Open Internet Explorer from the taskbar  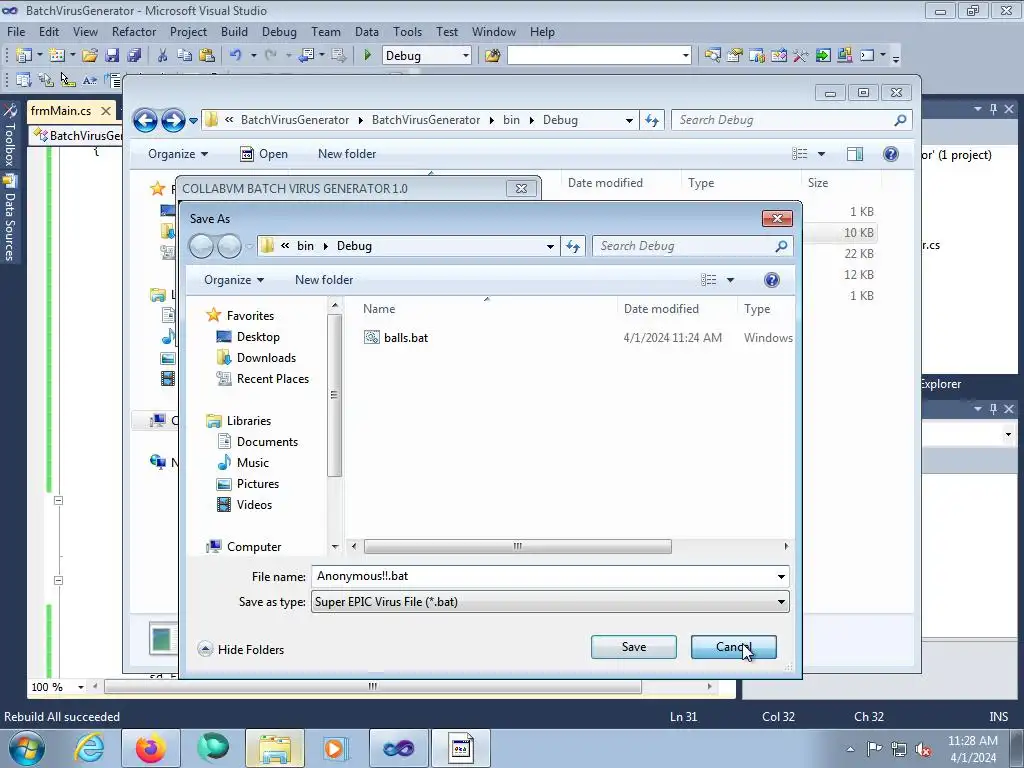pyautogui.click(x=88, y=748)
